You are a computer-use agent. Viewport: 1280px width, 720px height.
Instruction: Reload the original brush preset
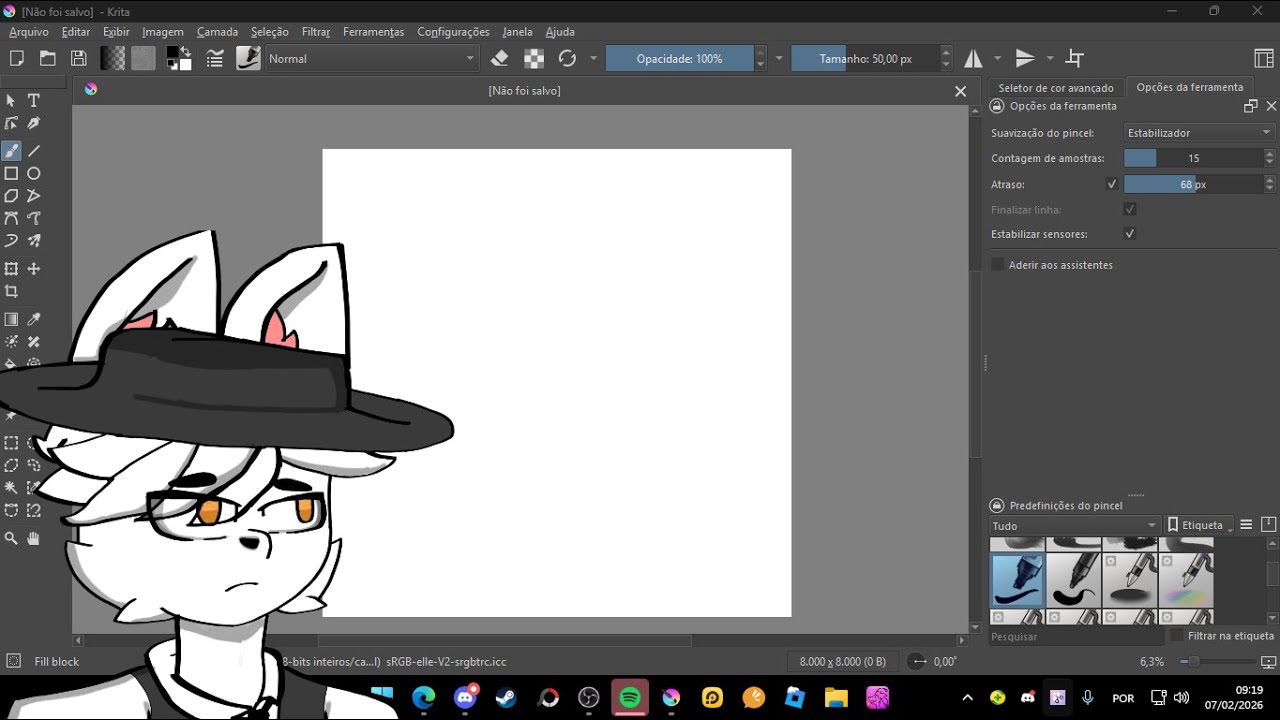tap(567, 59)
